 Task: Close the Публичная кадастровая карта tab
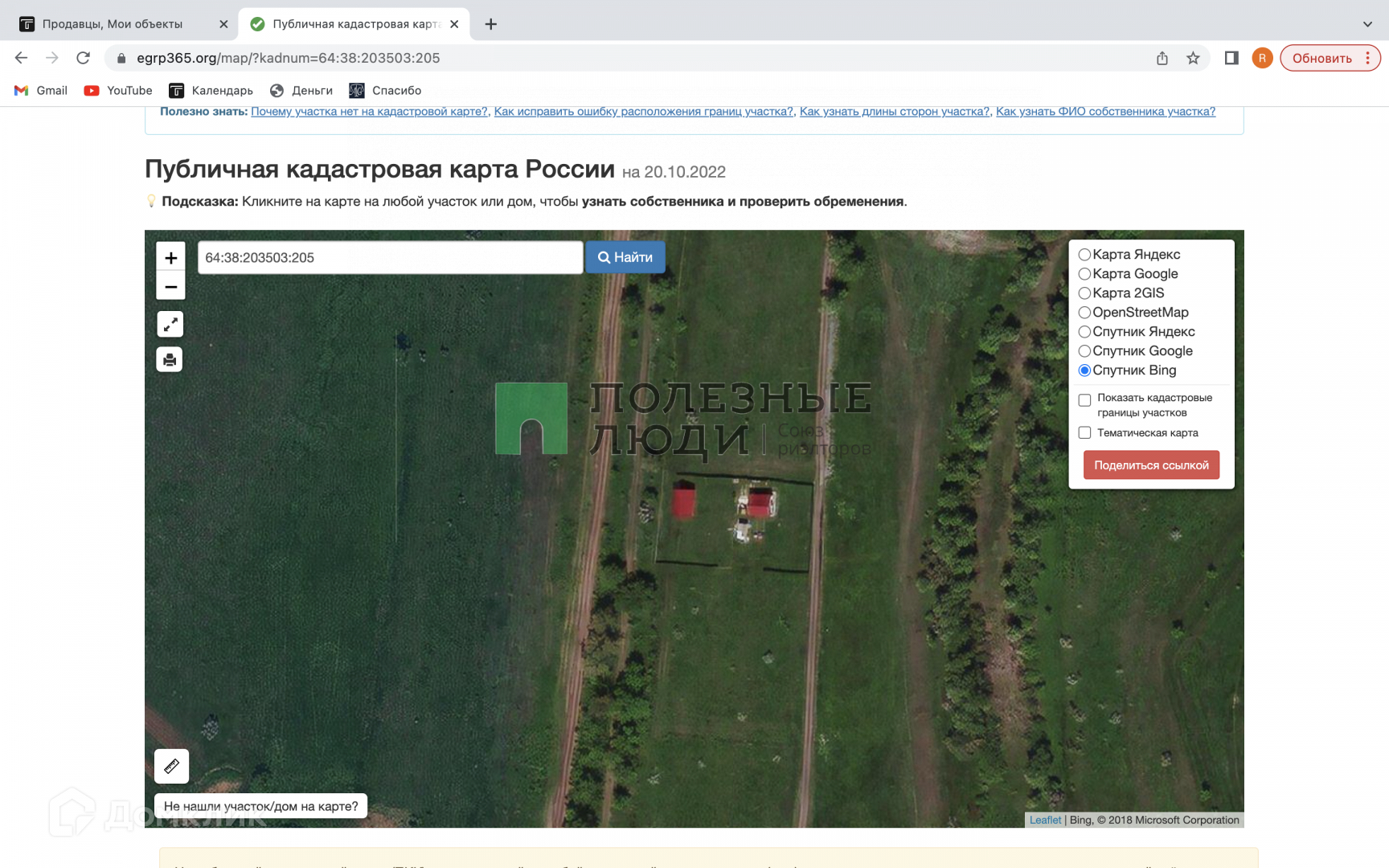click(454, 24)
